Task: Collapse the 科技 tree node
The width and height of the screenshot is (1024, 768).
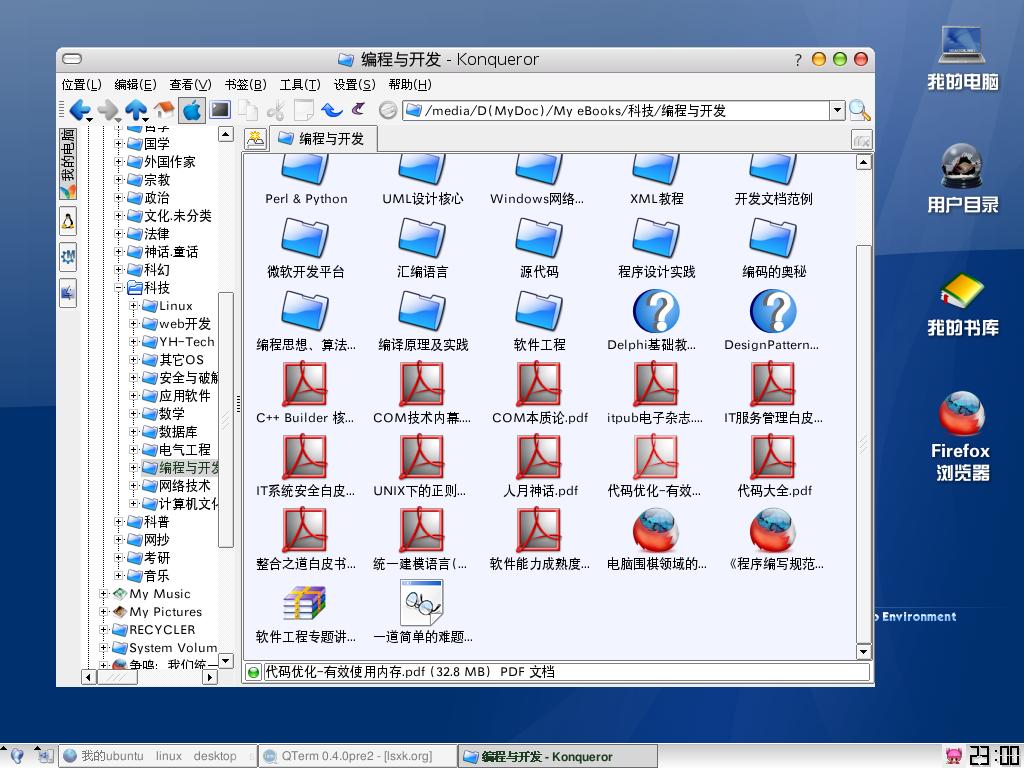Action: (x=118, y=287)
